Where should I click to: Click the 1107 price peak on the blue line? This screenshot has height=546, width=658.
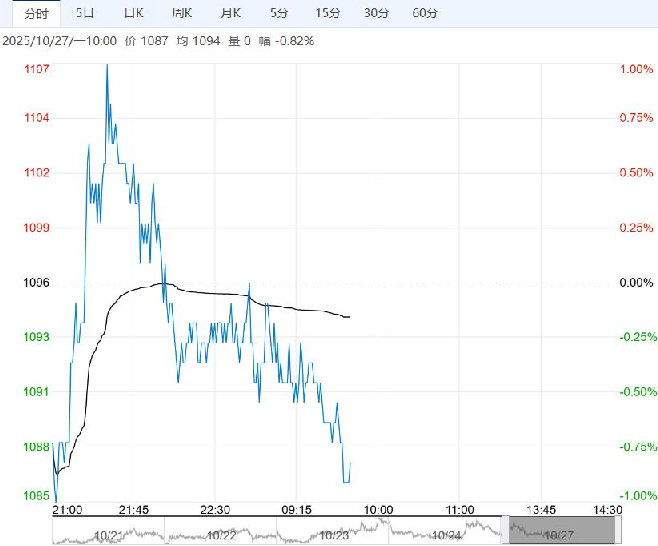coord(106,66)
